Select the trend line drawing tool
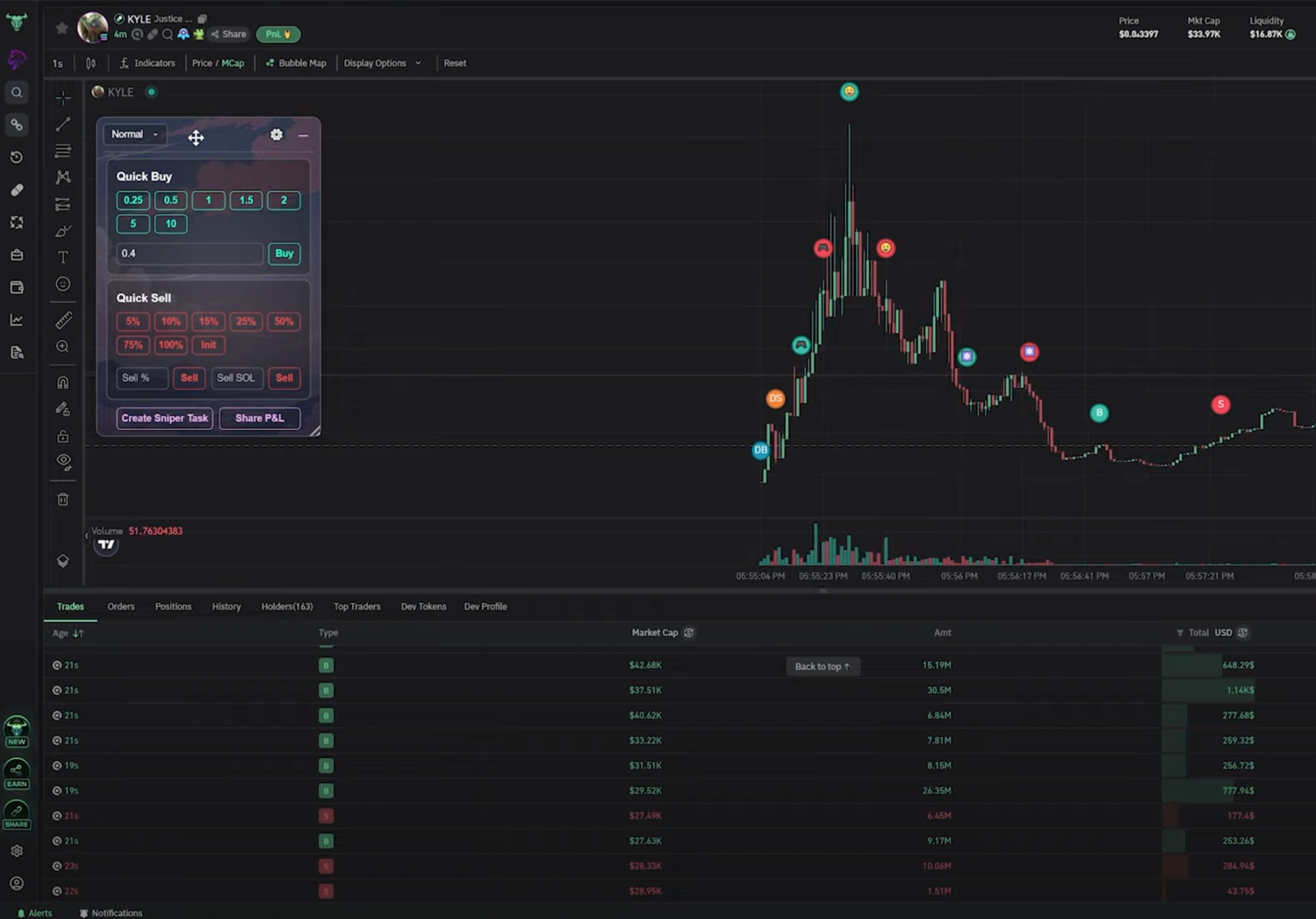Screen dimensions: 1316x919 point(63,124)
